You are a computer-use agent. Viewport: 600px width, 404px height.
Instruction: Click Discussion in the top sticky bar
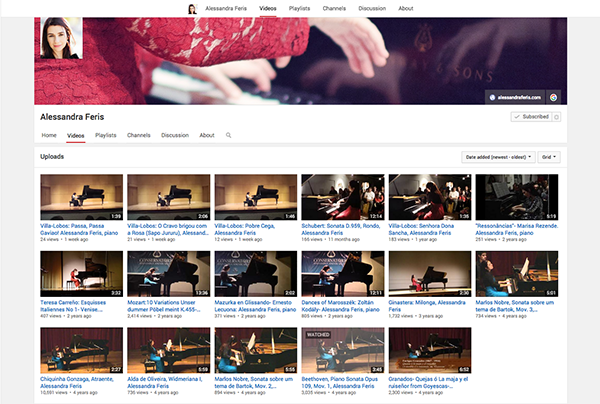tap(372, 8)
